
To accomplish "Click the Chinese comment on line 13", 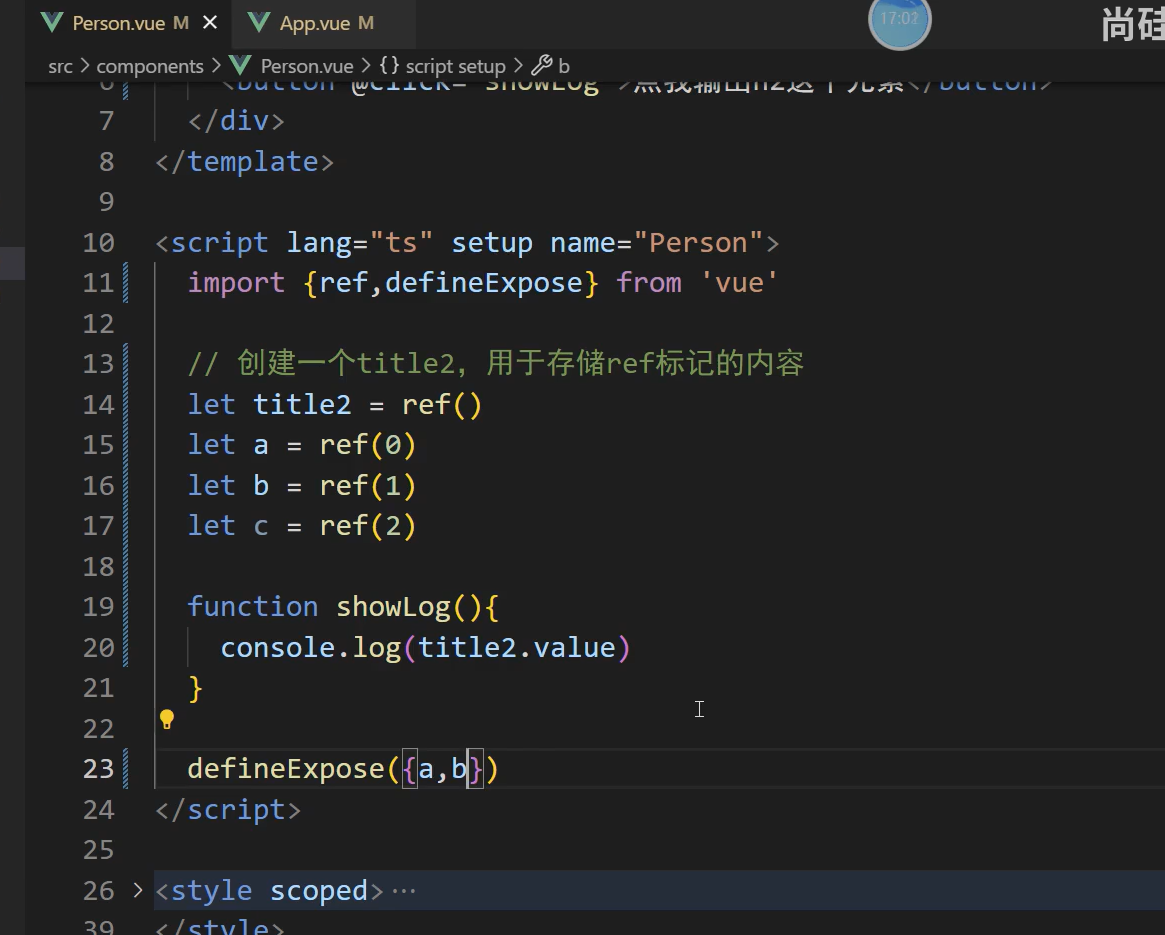I will point(496,363).
